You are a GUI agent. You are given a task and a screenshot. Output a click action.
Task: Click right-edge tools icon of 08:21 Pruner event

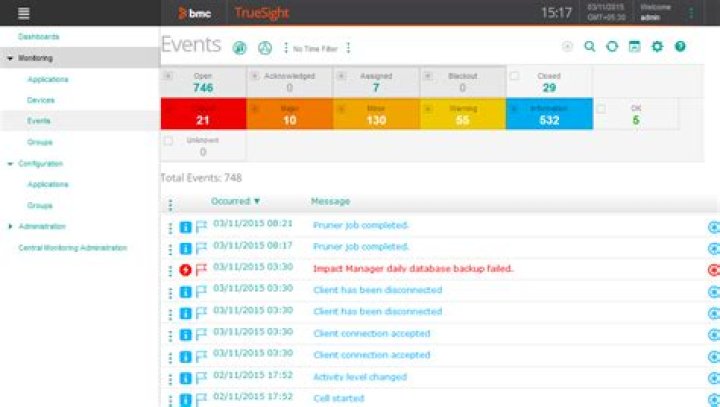pos(714,227)
